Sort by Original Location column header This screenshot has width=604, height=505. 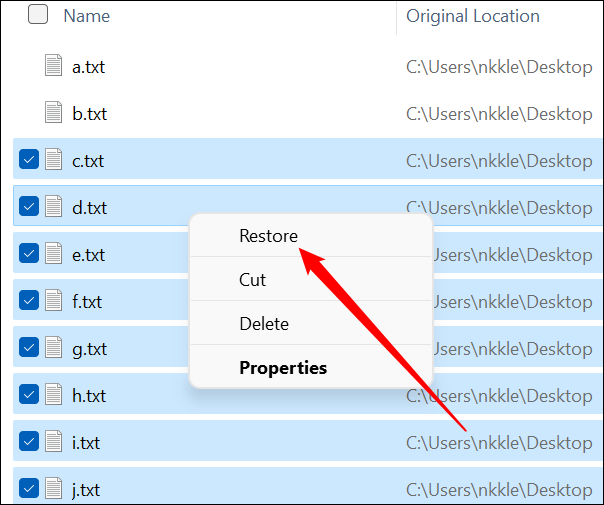coord(472,16)
